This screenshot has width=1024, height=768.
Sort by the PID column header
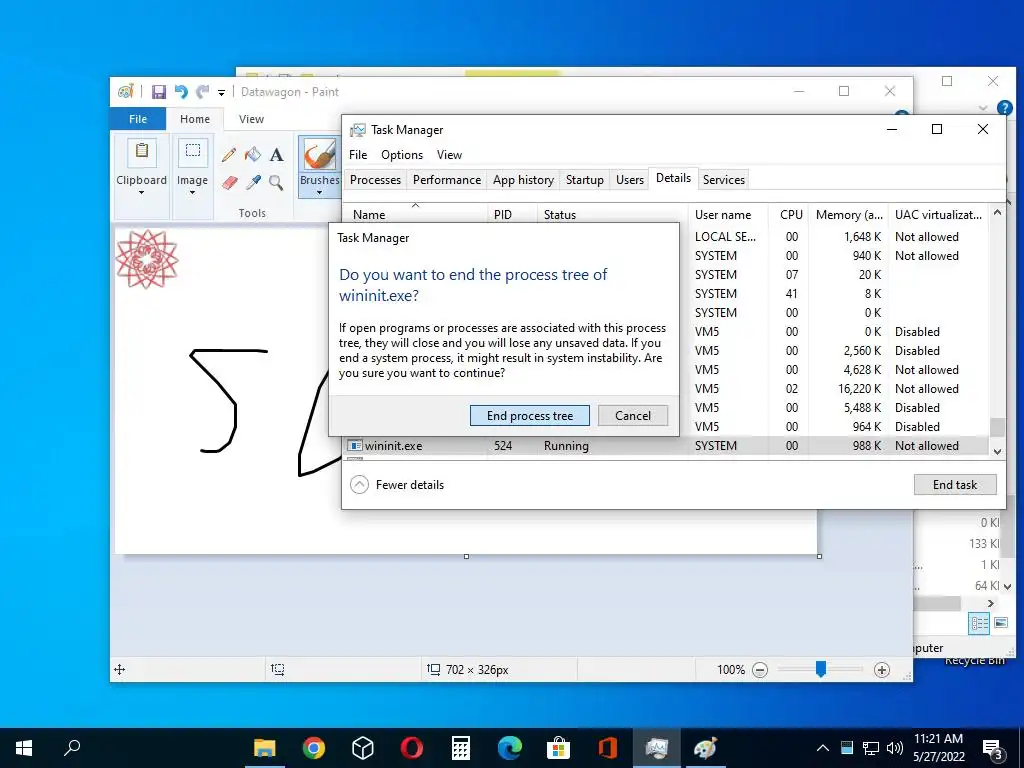[x=512, y=215]
